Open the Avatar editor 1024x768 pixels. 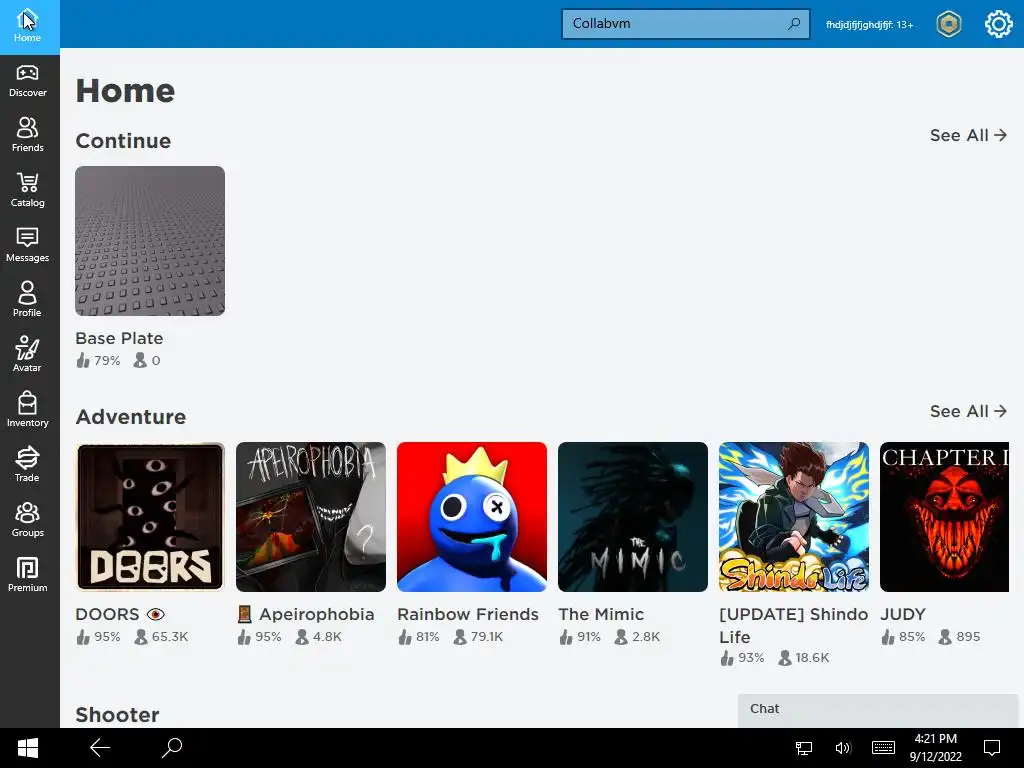pyautogui.click(x=27, y=355)
